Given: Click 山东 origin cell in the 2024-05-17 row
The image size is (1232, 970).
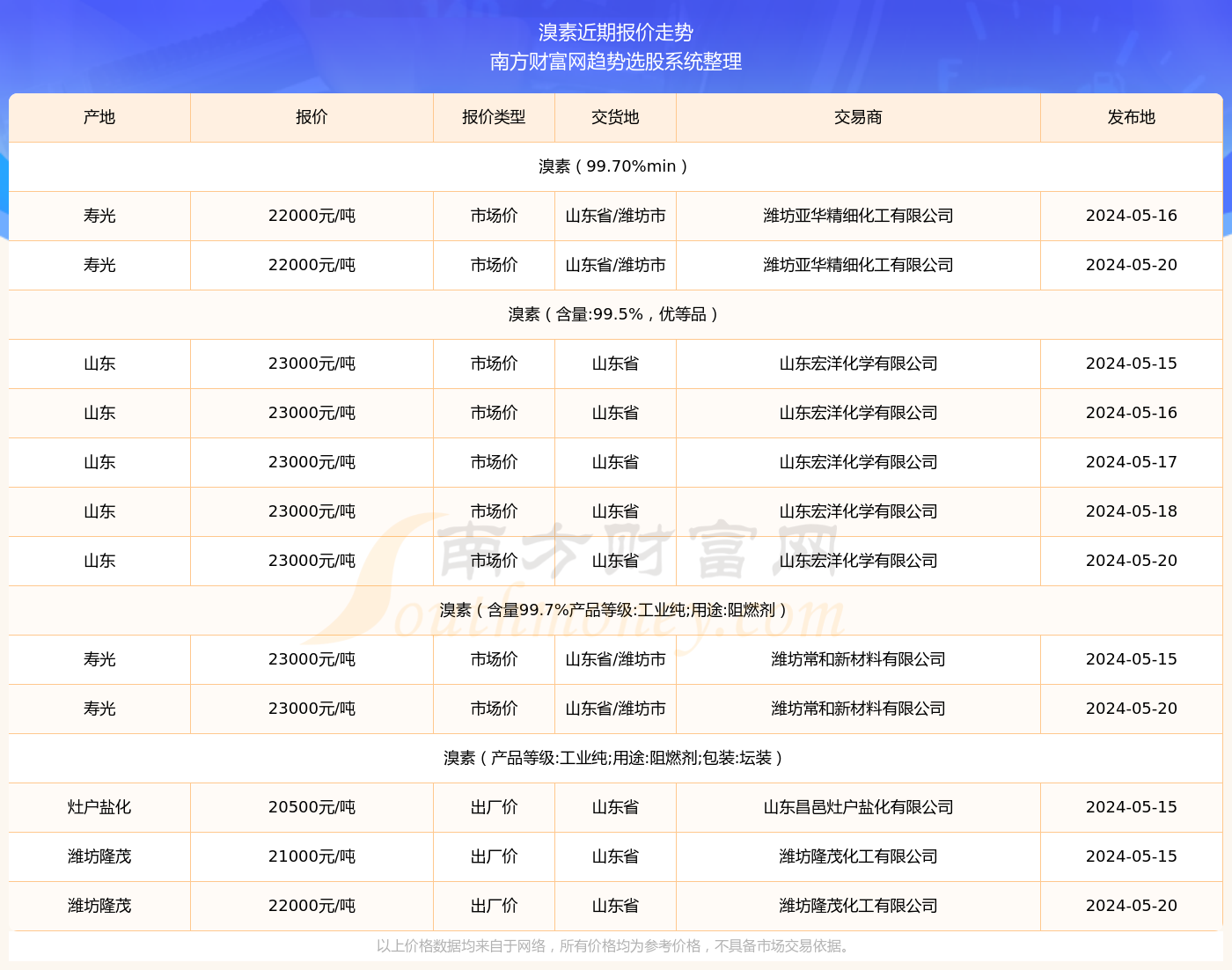Looking at the screenshot, I should (x=99, y=462).
